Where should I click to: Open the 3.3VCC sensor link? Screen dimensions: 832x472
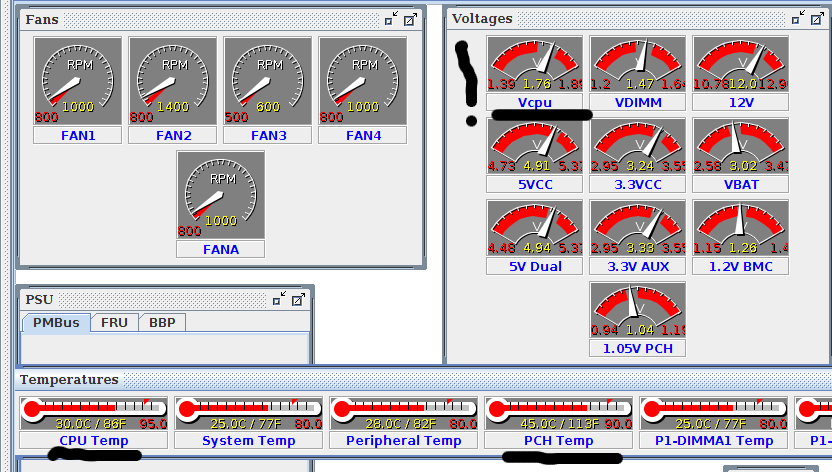637,185
